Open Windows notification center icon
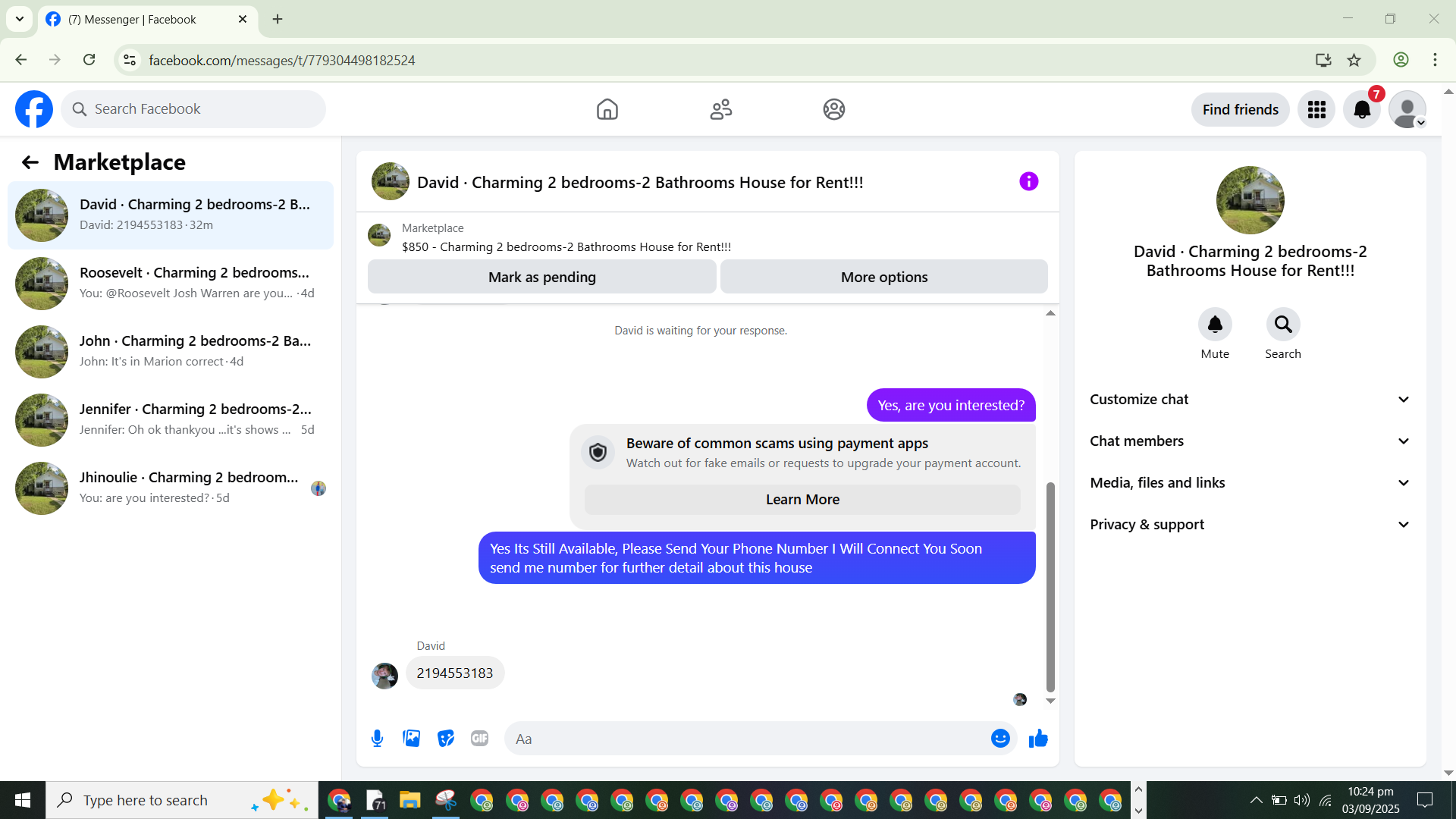Viewport: 1456px width, 819px height. (1425, 800)
